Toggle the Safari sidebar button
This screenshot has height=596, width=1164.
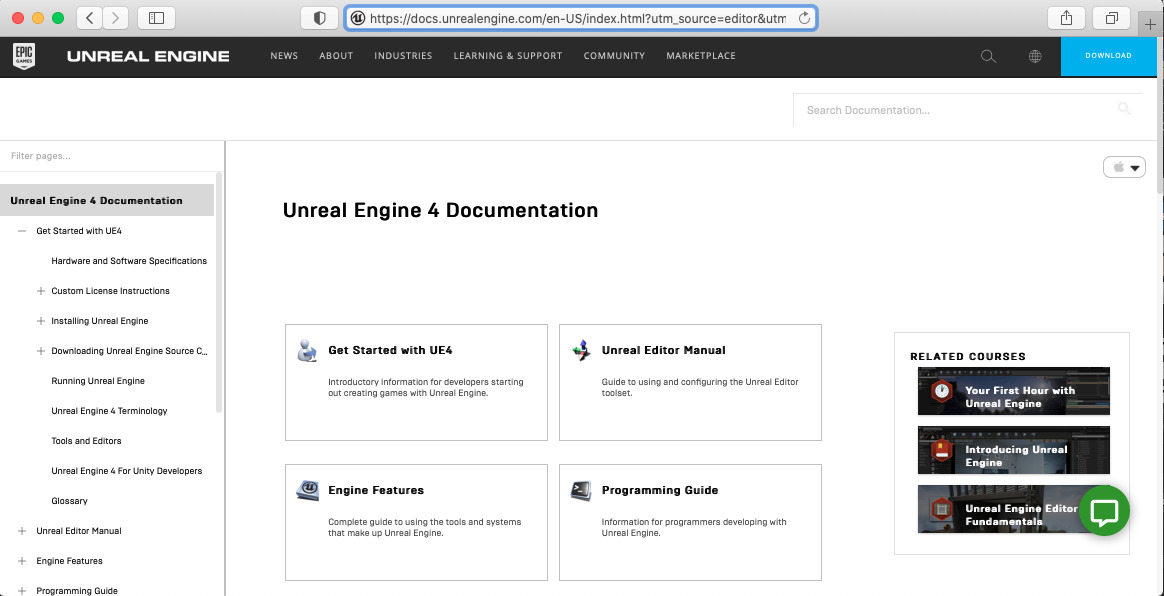[x=156, y=17]
